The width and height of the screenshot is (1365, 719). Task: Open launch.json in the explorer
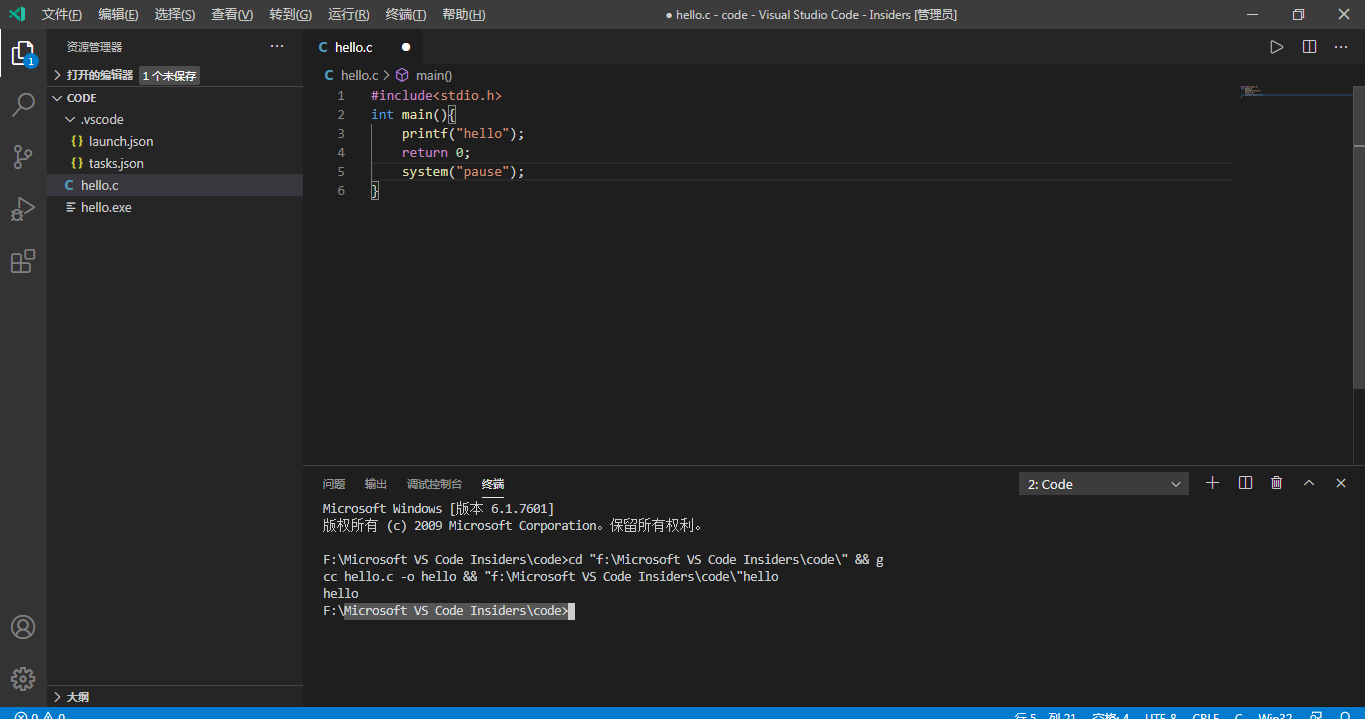(x=175, y=141)
